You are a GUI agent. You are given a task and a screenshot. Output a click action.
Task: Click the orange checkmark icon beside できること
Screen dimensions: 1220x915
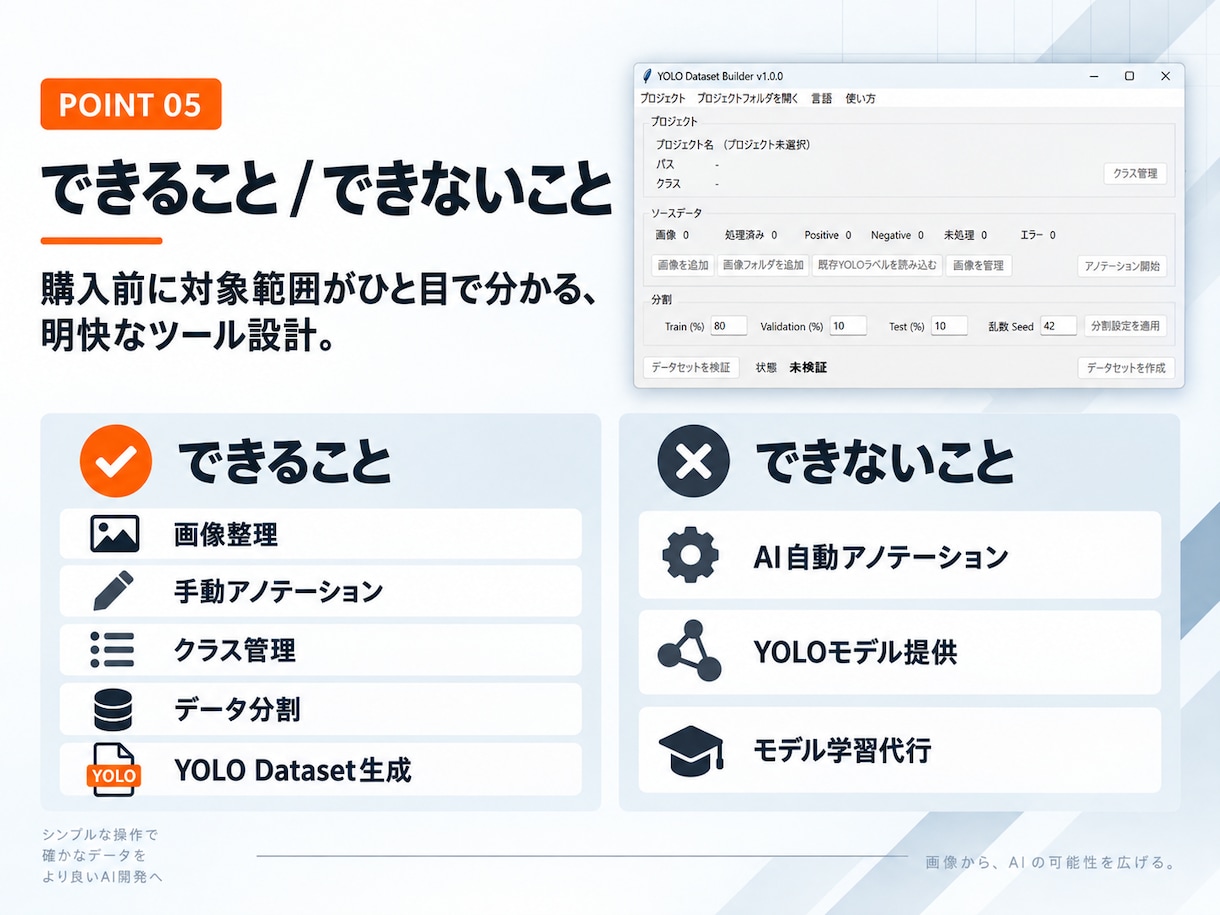[x=116, y=461]
